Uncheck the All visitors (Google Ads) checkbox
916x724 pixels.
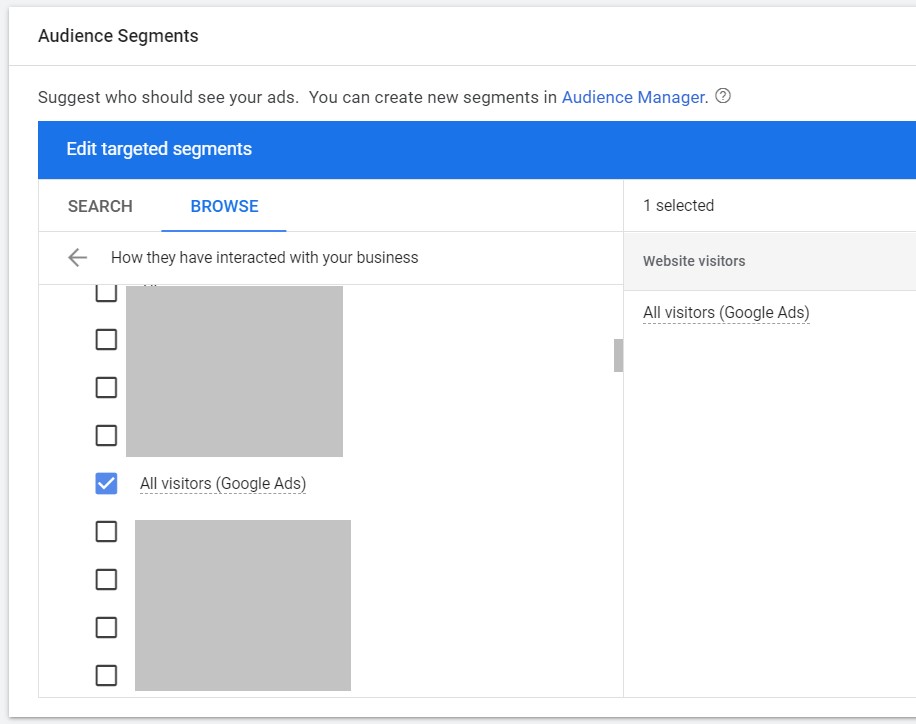[105, 483]
